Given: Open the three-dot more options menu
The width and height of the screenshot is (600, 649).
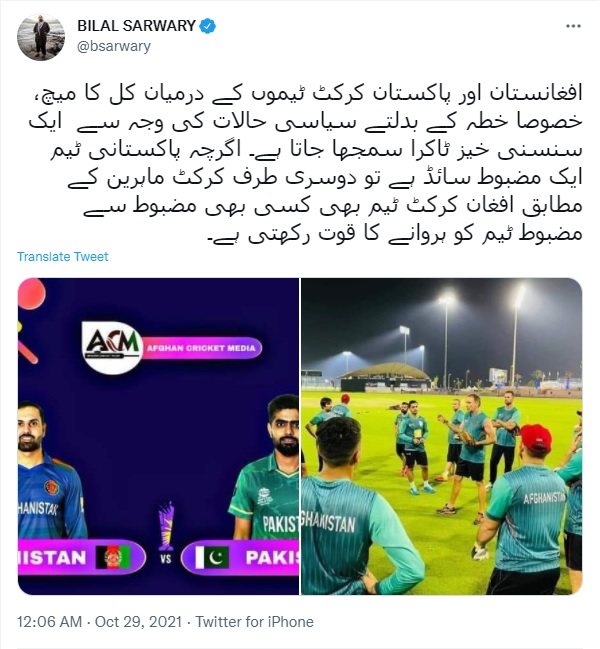Looking at the screenshot, I should [573, 26].
